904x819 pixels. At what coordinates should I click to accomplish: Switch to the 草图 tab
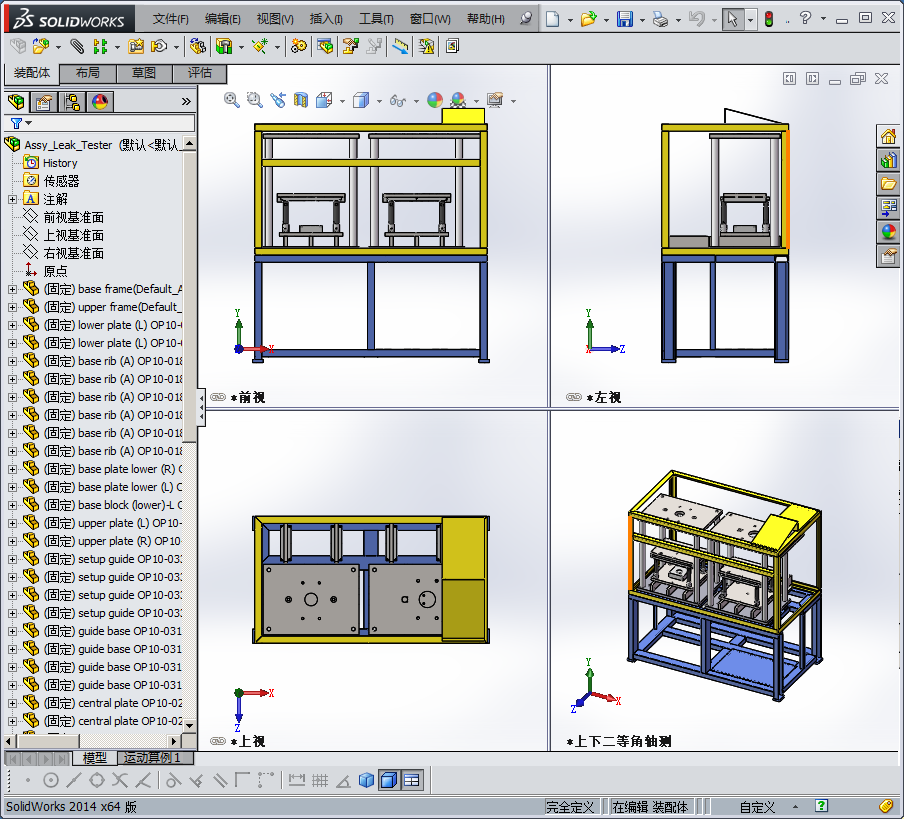pos(144,73)
